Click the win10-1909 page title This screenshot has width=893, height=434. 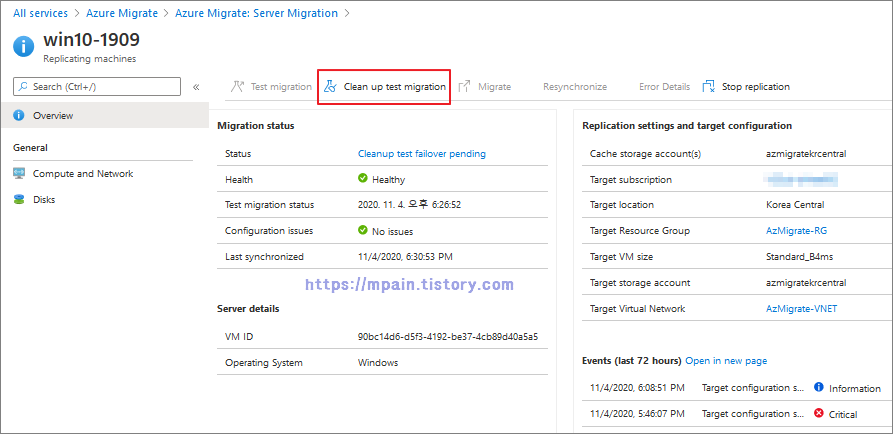[92, 40]
